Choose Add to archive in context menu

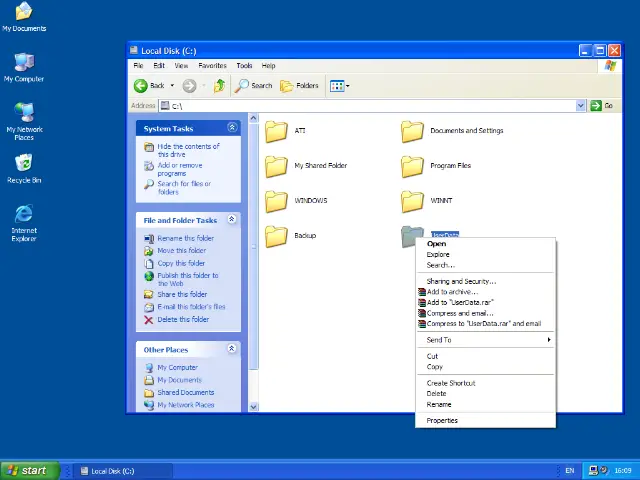(x=485, y=292)
